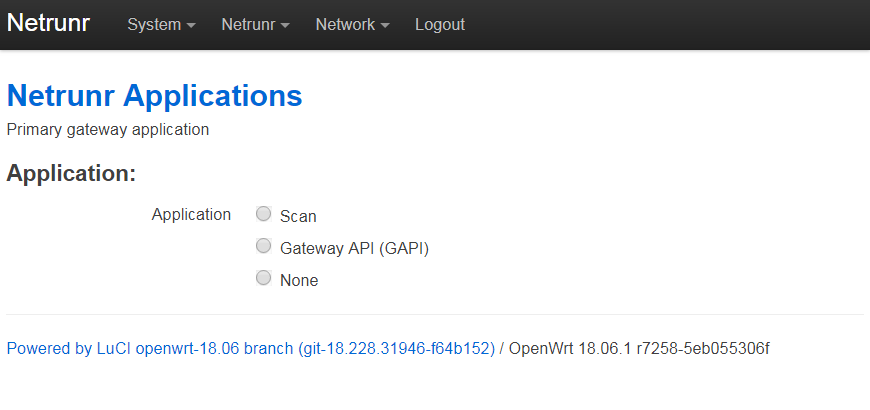Click the Netrunr brand logo text
The height and width of the screenshot is (410, 870).
pos(48,23)
